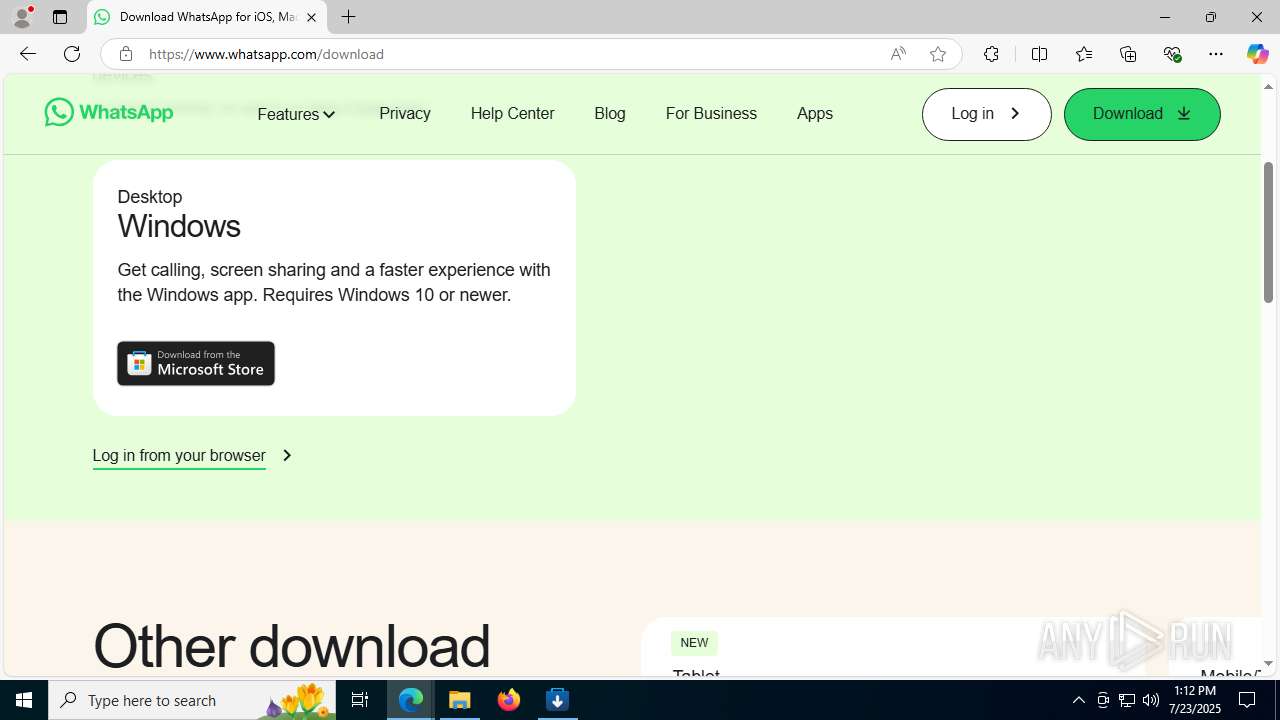Click the NEW badge on the Tablet card
Screen dimensions: 1280x720
pos(694,643)
